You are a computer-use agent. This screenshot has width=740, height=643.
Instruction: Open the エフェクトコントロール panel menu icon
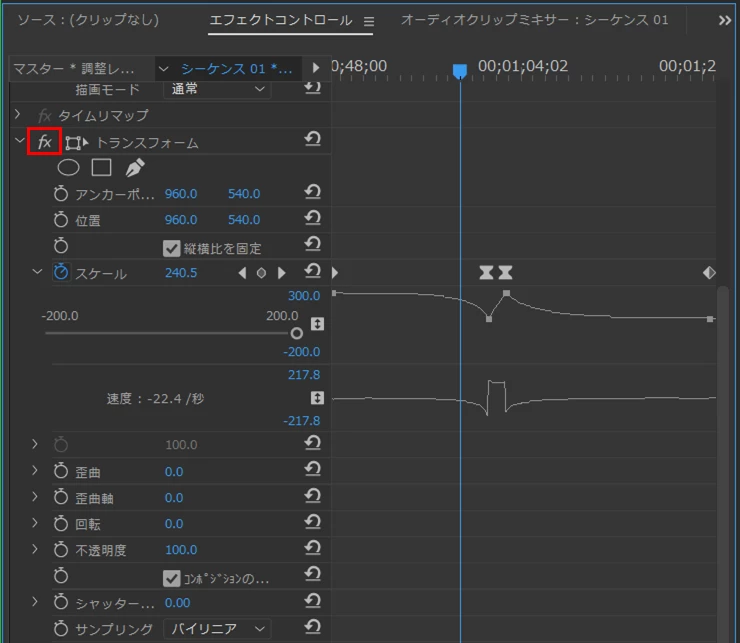[369, 21]
